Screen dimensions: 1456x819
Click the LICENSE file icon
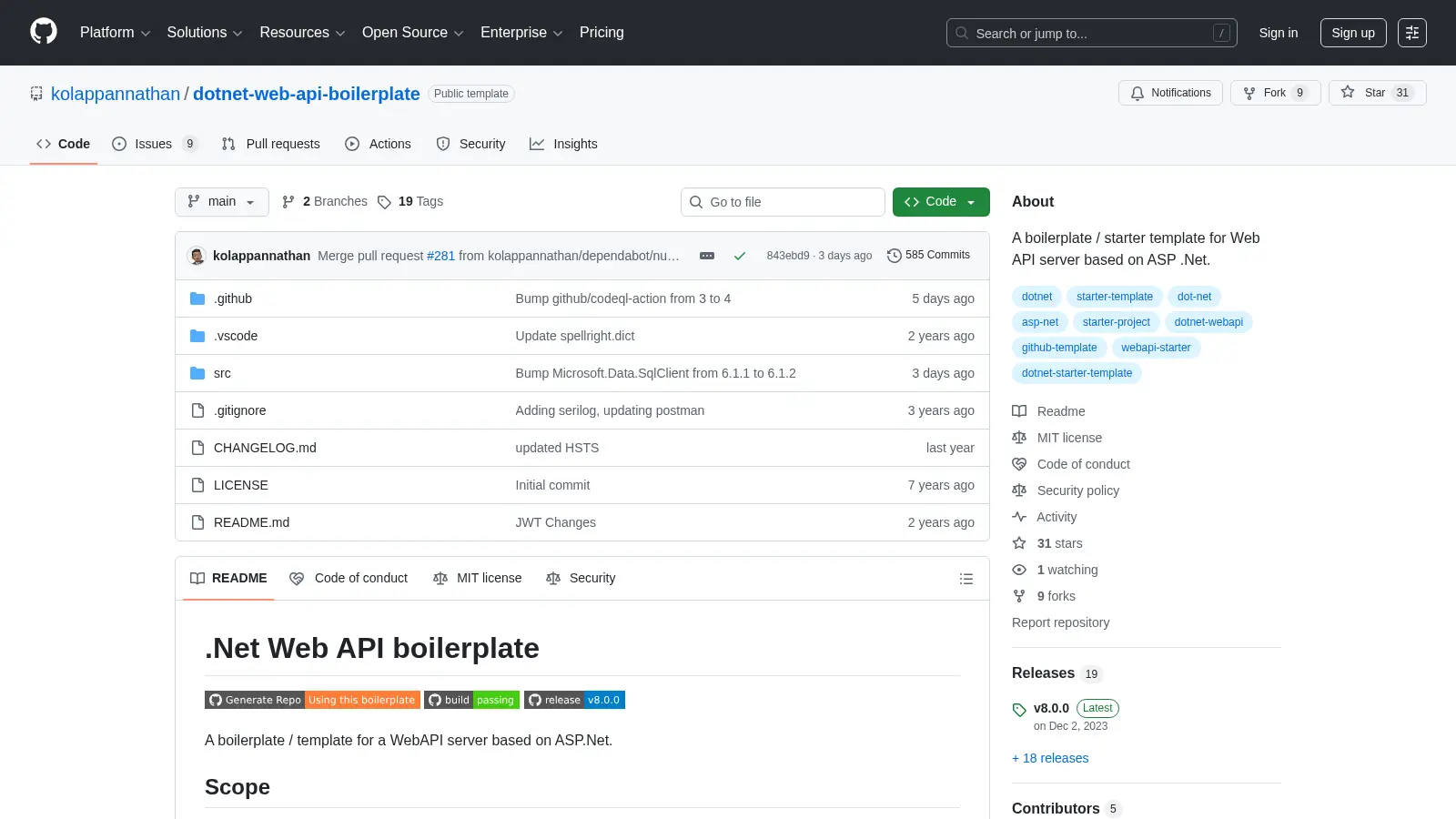click(x=197, y=485)
